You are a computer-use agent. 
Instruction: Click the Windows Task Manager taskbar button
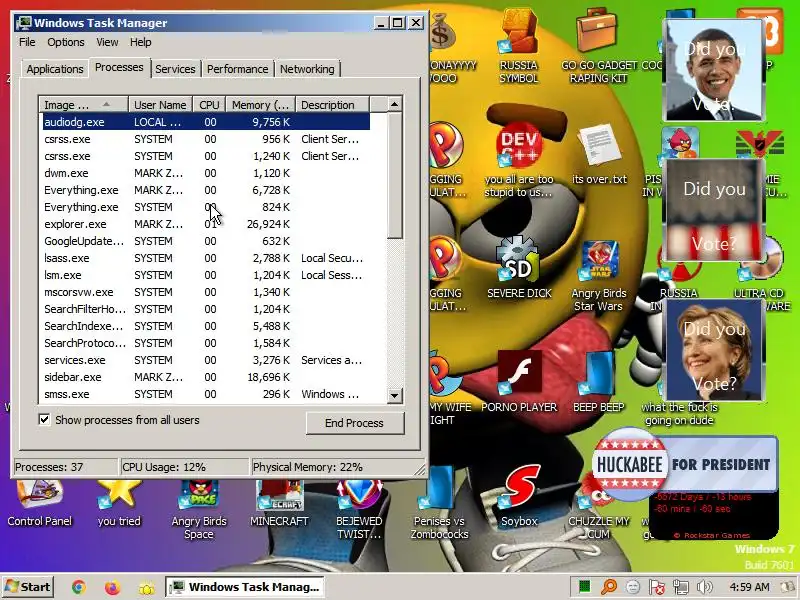pyautogui.click(x=246, y=587)
